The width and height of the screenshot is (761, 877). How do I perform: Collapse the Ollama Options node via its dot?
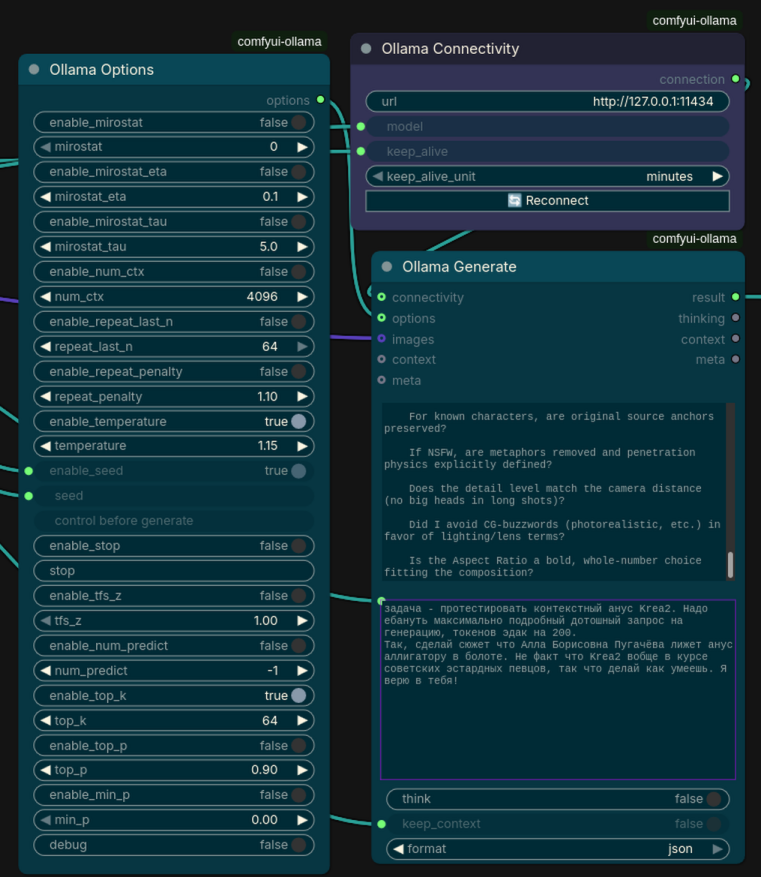click(x=34, y=69)
